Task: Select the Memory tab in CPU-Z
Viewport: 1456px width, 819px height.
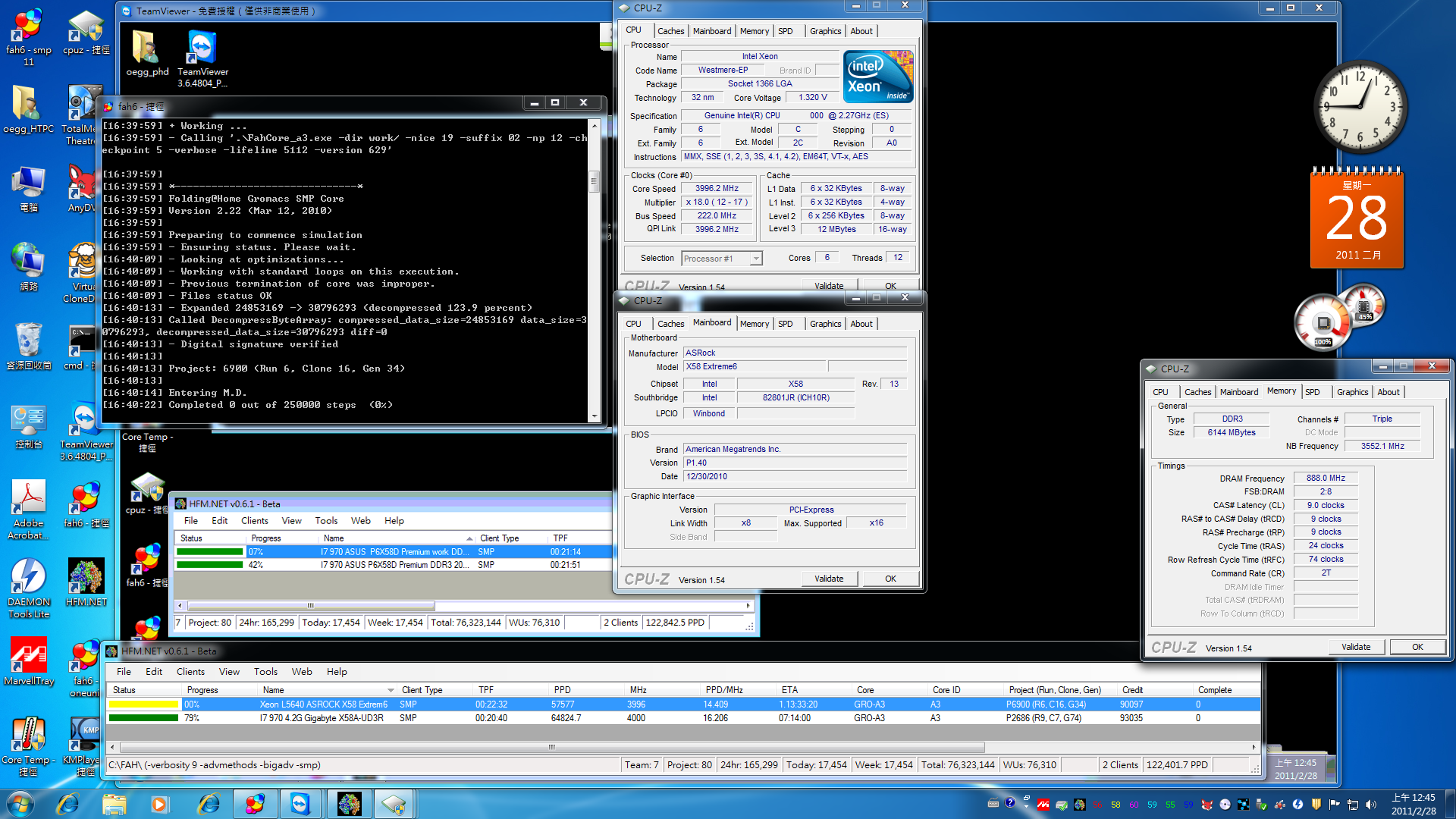Action: point(752,31)
